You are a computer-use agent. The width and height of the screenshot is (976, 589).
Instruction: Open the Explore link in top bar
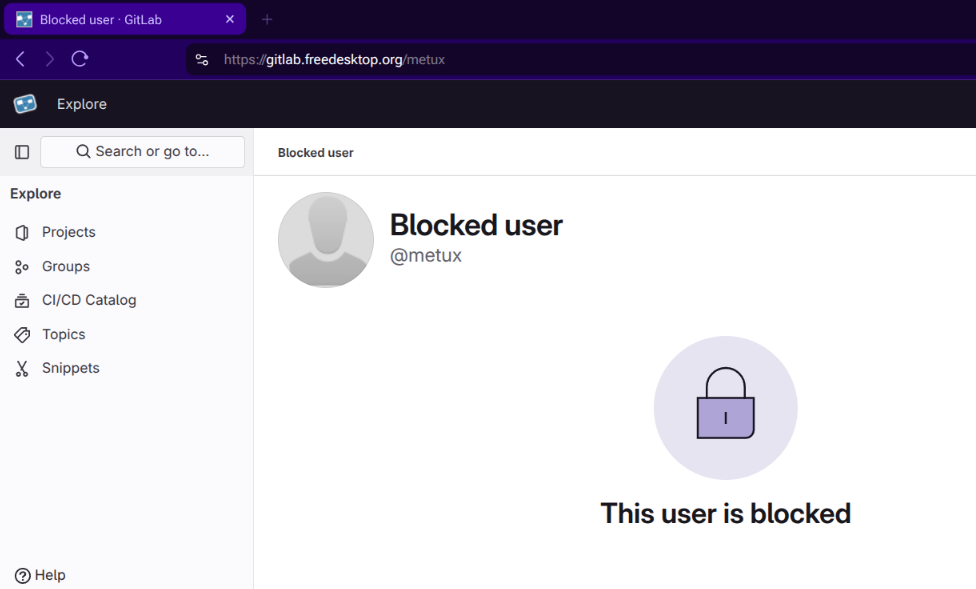pyautogui.click(x=81, y=104)
